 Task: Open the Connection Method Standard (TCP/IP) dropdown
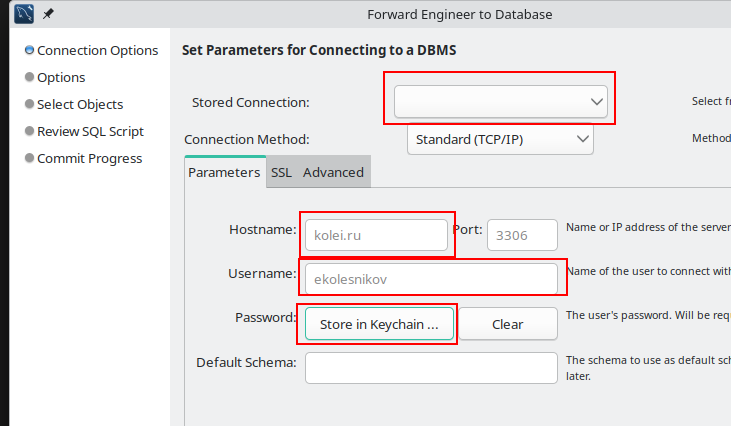point(500,139)
